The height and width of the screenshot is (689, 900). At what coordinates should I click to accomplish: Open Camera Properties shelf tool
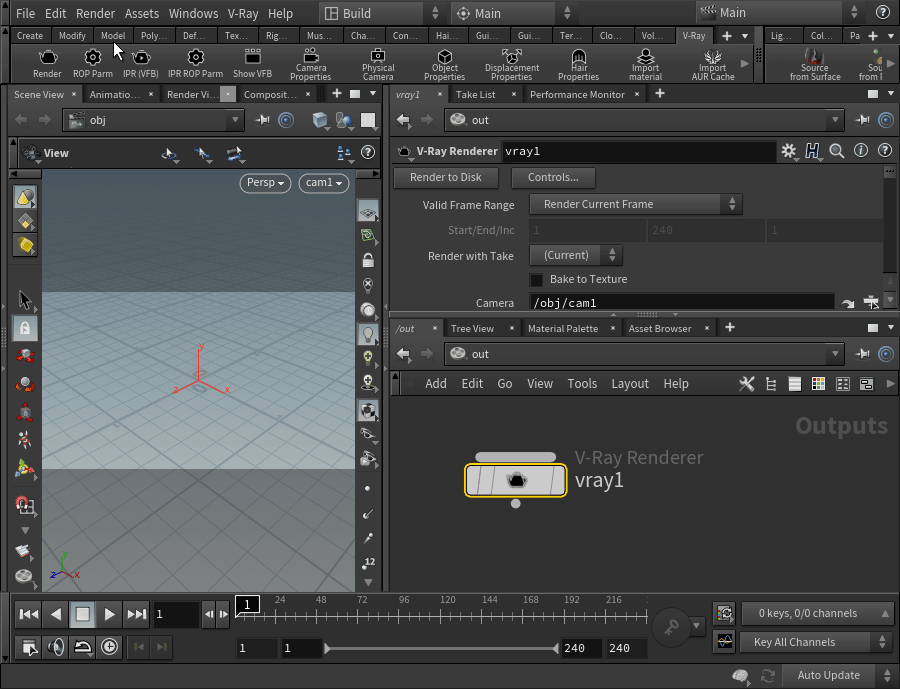(x=311, y=64)
